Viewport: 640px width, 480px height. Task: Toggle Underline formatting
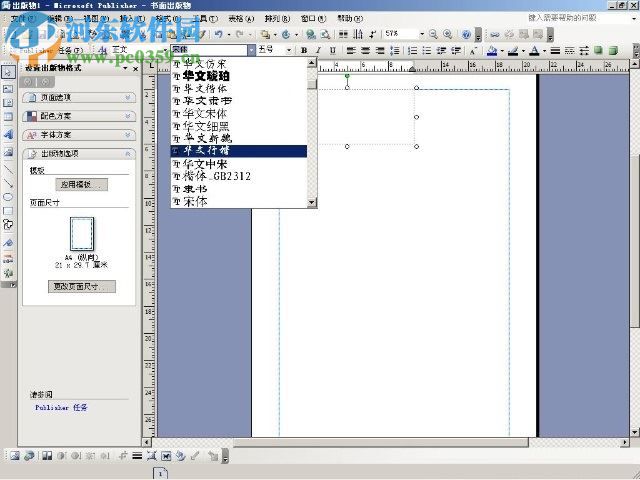point(333,51)
